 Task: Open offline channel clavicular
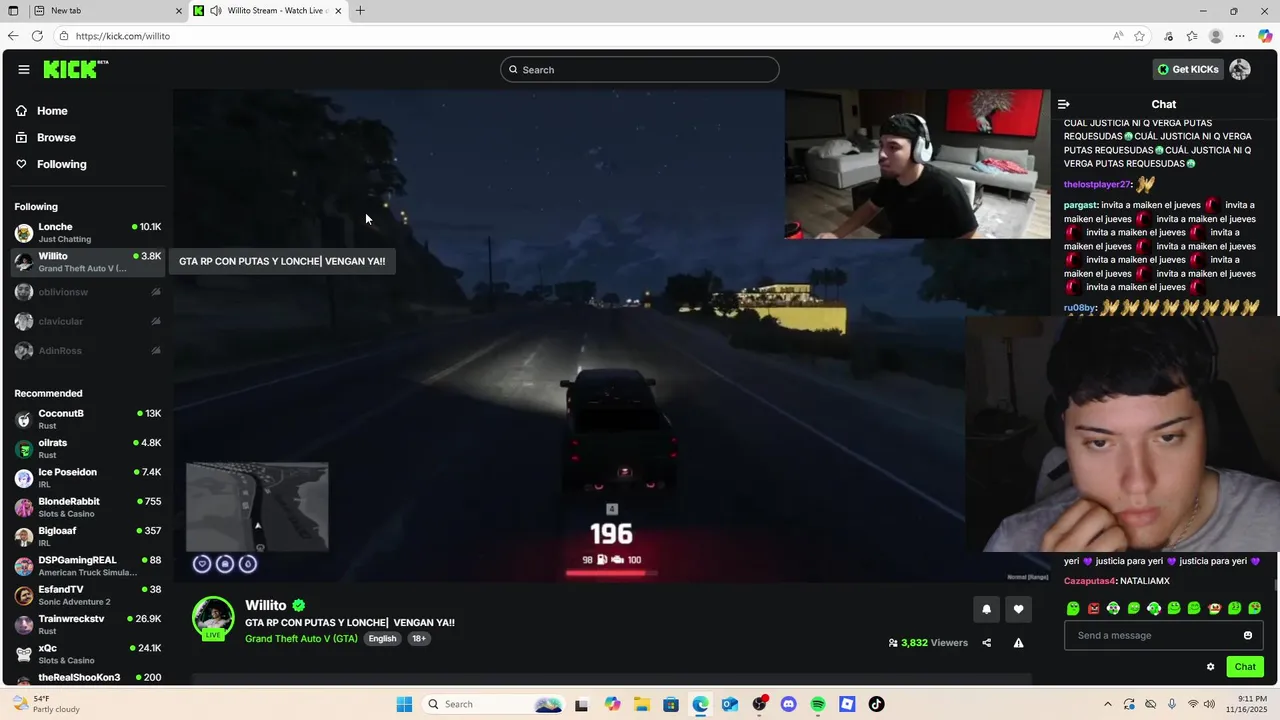[88, 321]
